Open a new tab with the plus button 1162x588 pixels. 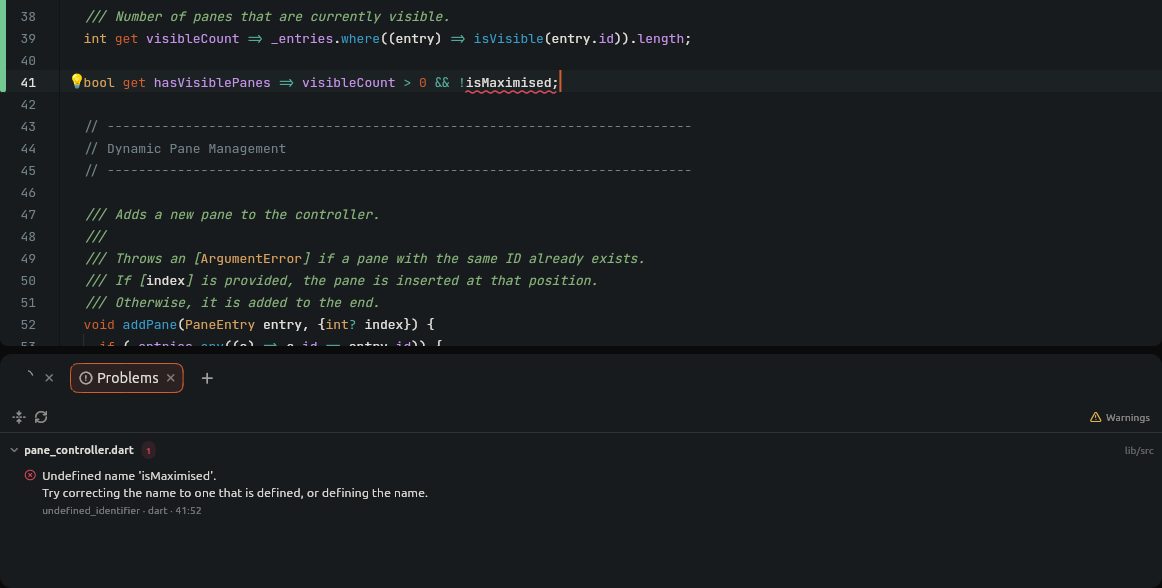[x=208, y=378]
